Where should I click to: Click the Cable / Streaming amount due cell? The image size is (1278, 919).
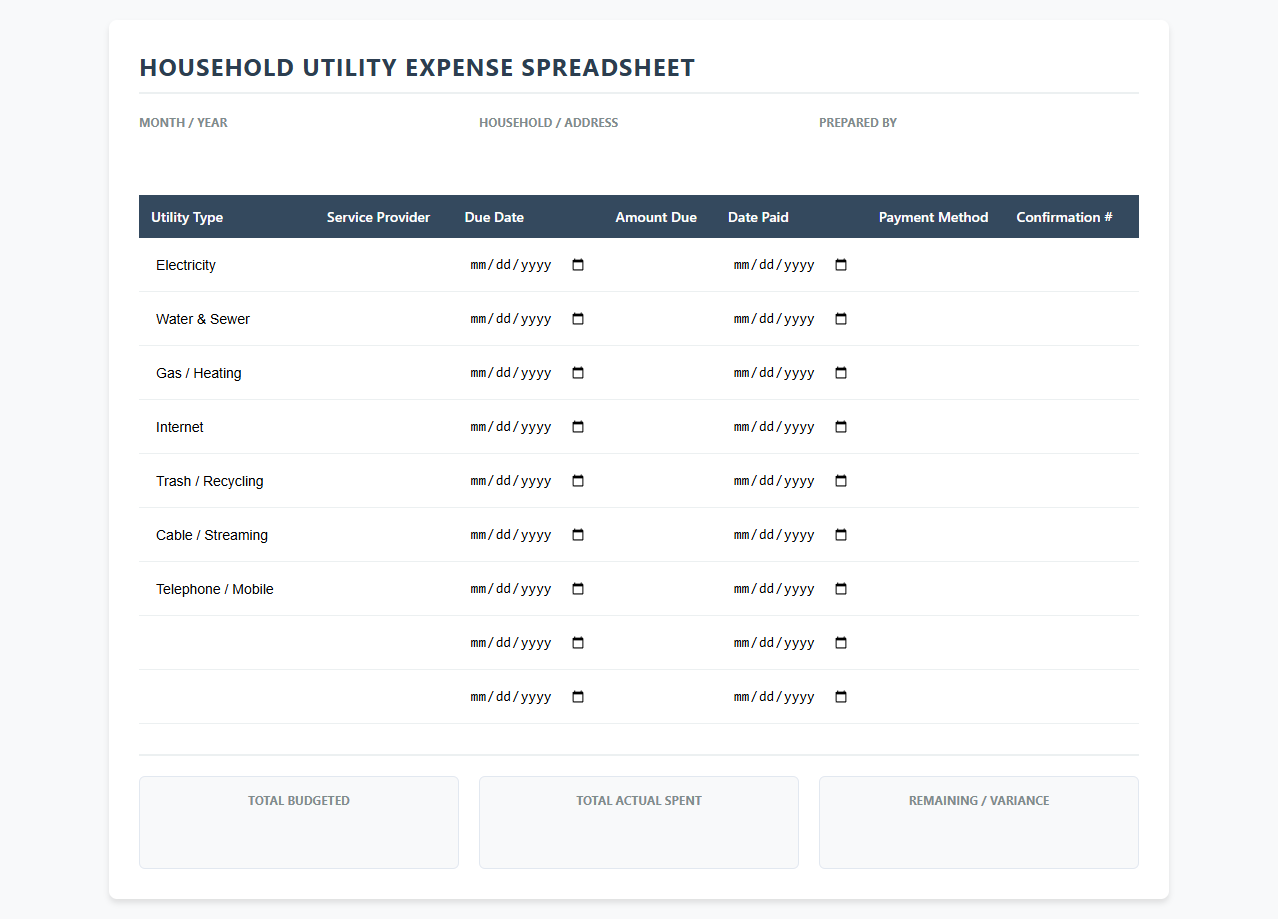pyautogui.click(x=660, y=535)
